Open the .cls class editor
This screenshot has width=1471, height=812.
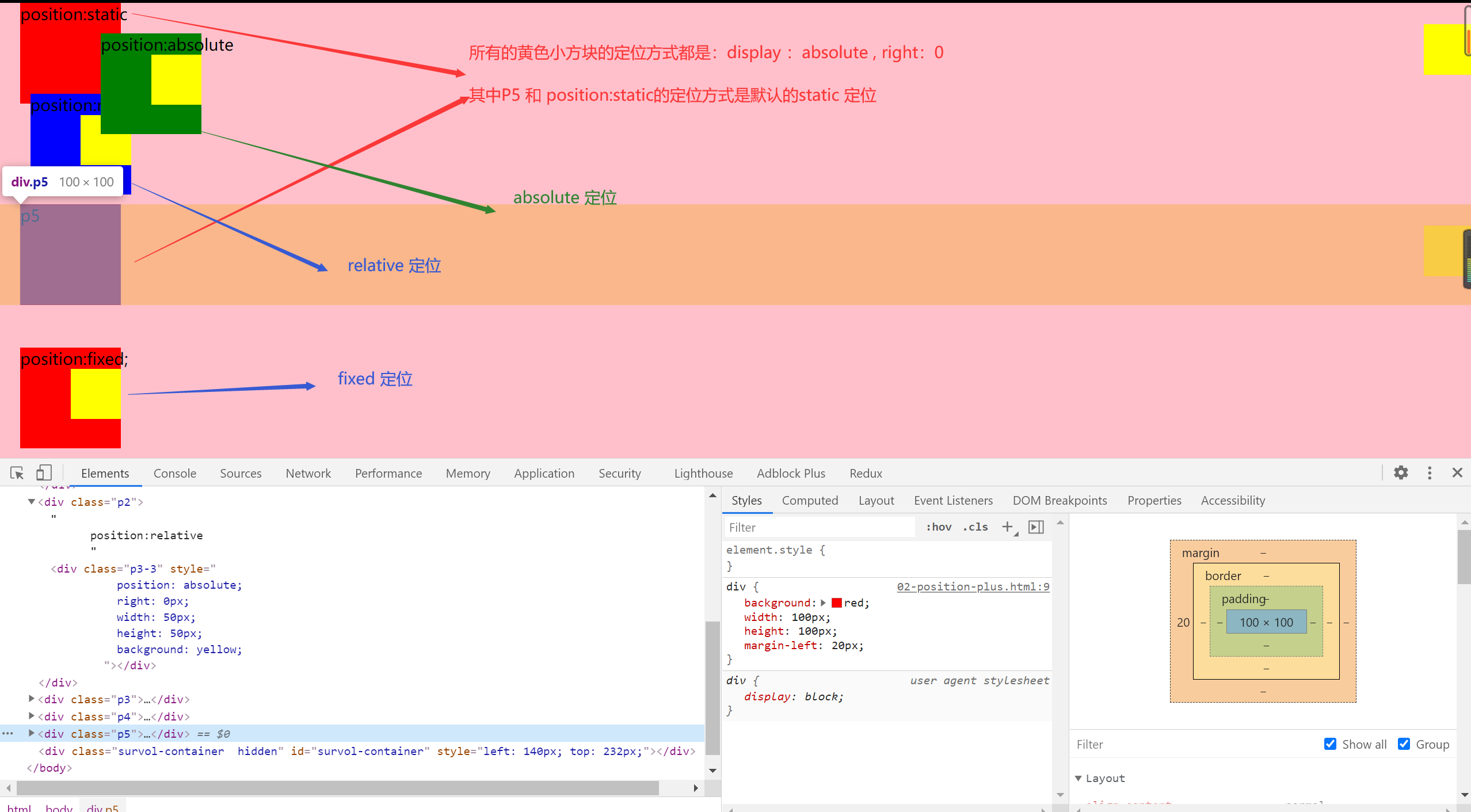(975, 527)
